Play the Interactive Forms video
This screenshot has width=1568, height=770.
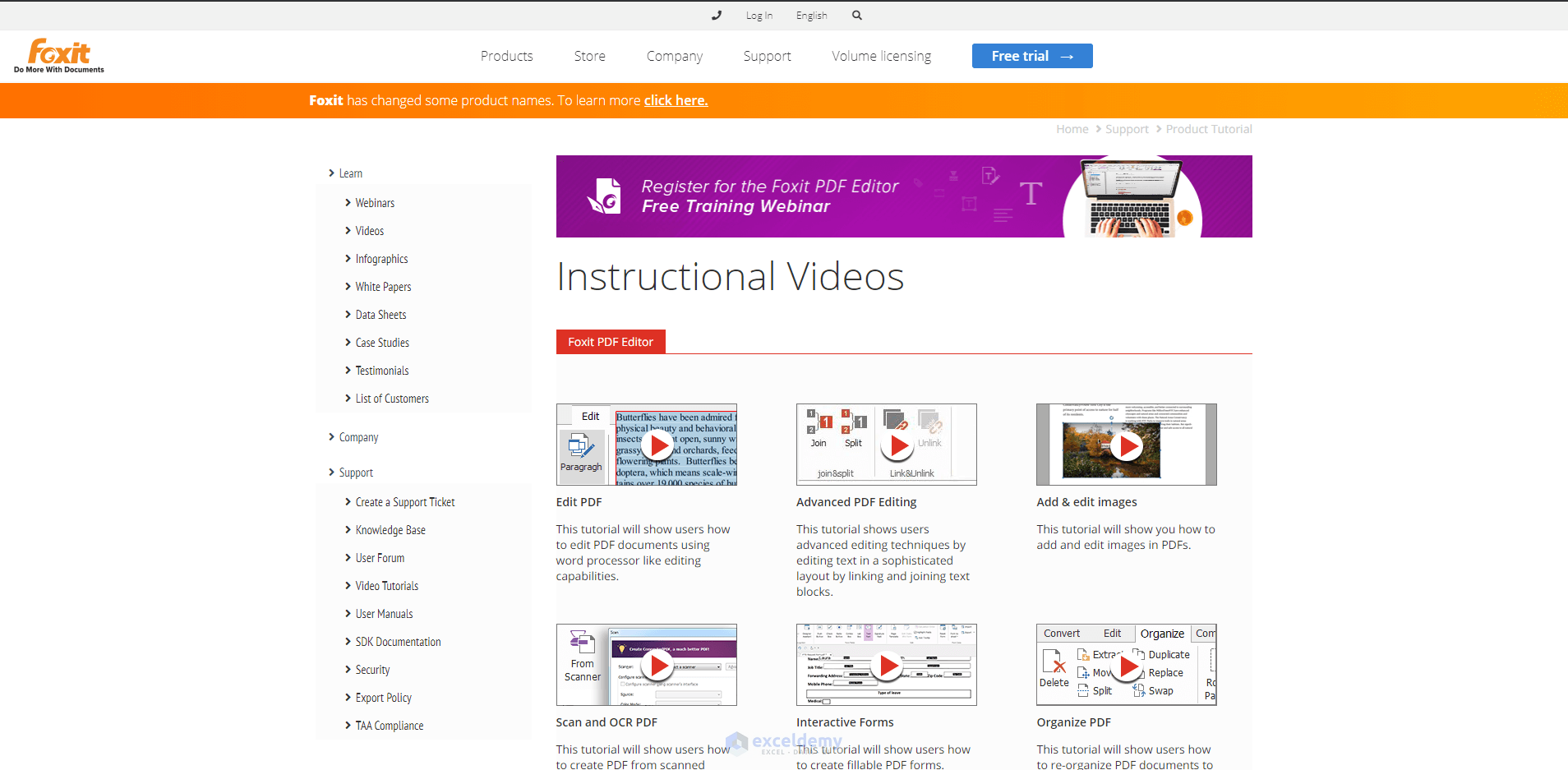click(887, 665)
